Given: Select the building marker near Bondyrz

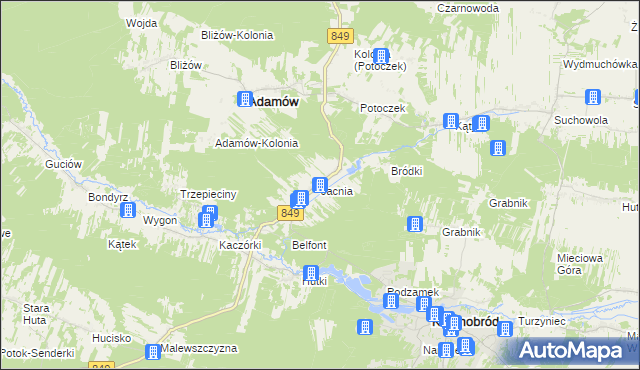Looking at the screenshot, I should point(128,210).
